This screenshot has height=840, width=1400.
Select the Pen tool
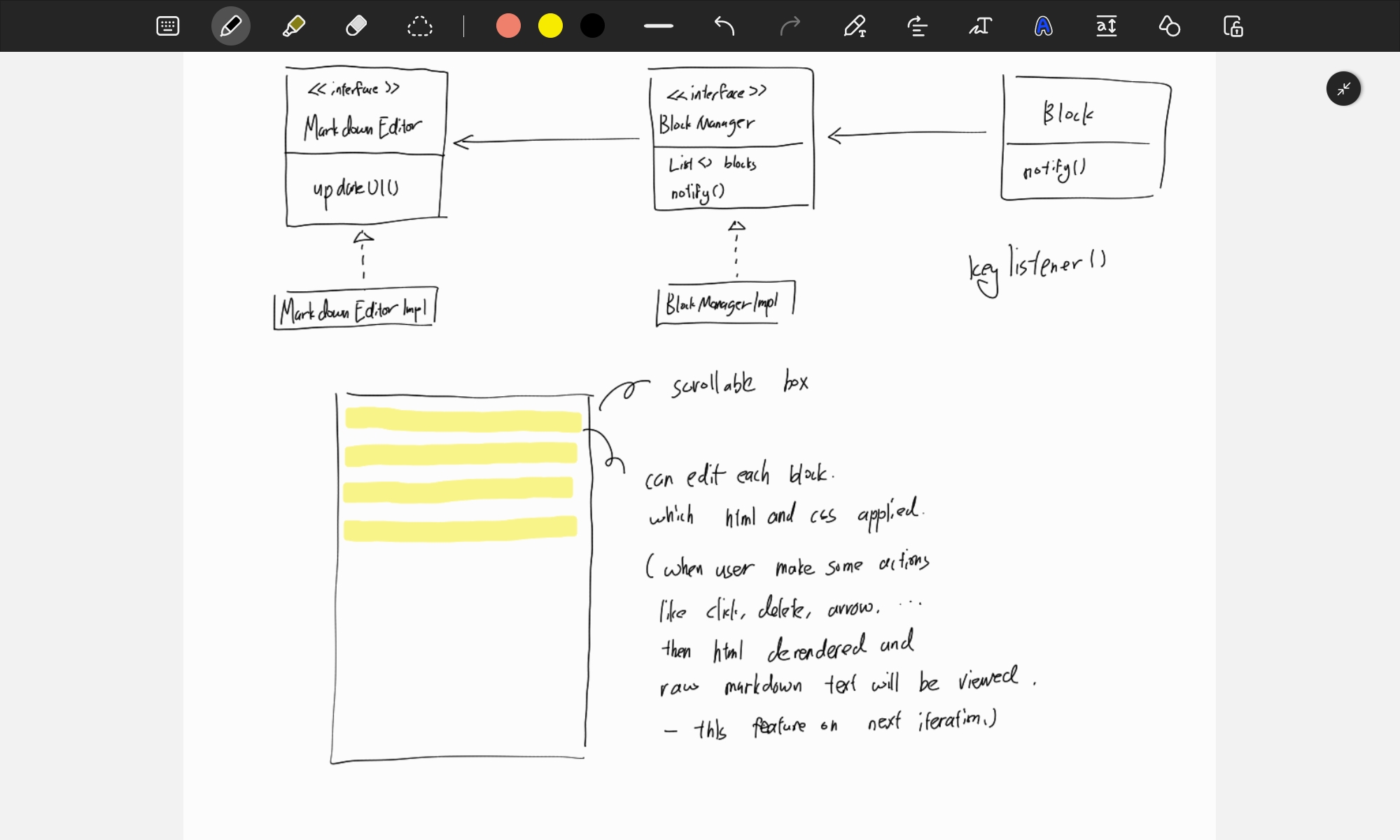click(231, 27)
